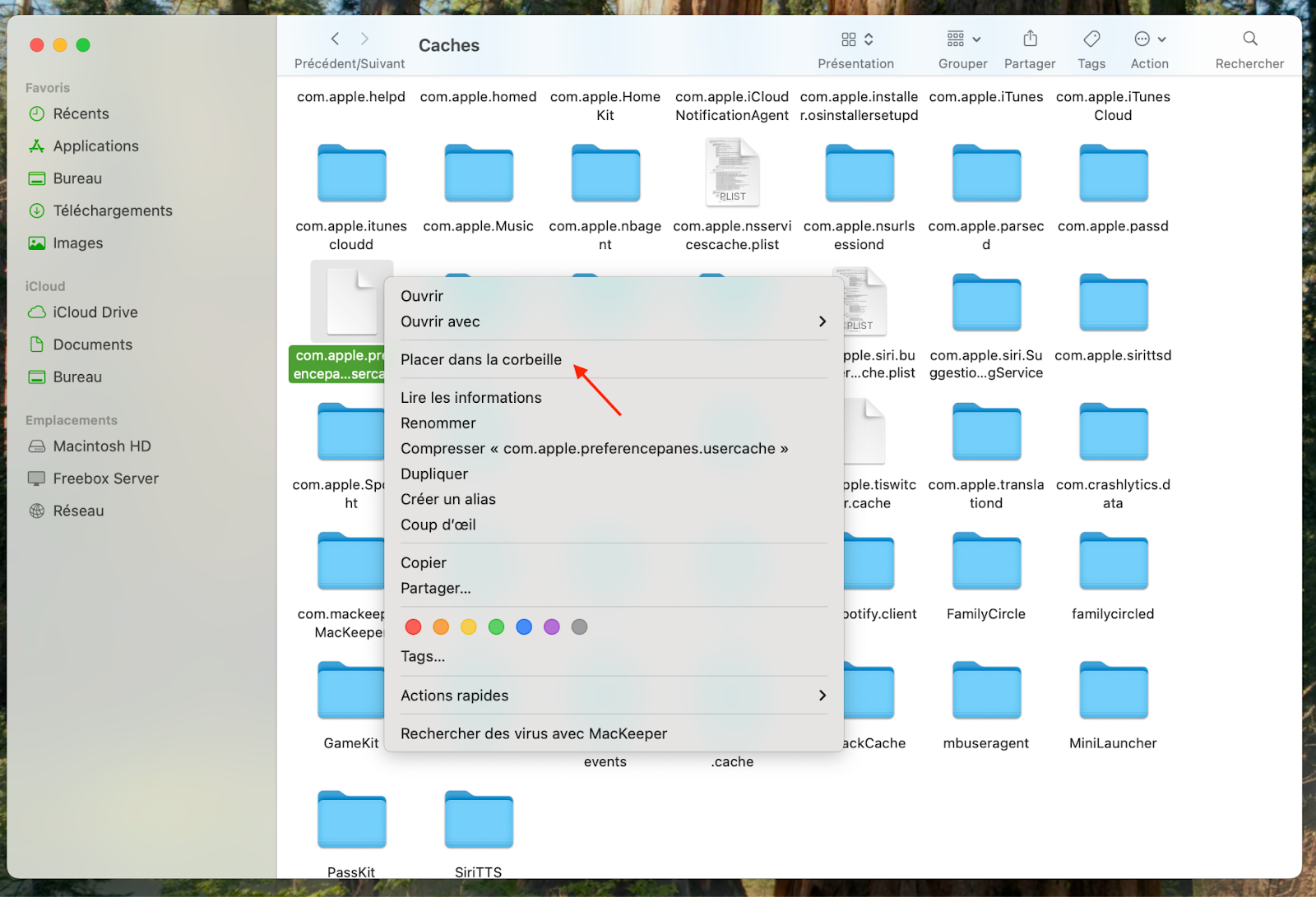This screenshot has height=897, width=1316.
Task: Select Placer dans la corbeille
Action: [x=480, y=359]
